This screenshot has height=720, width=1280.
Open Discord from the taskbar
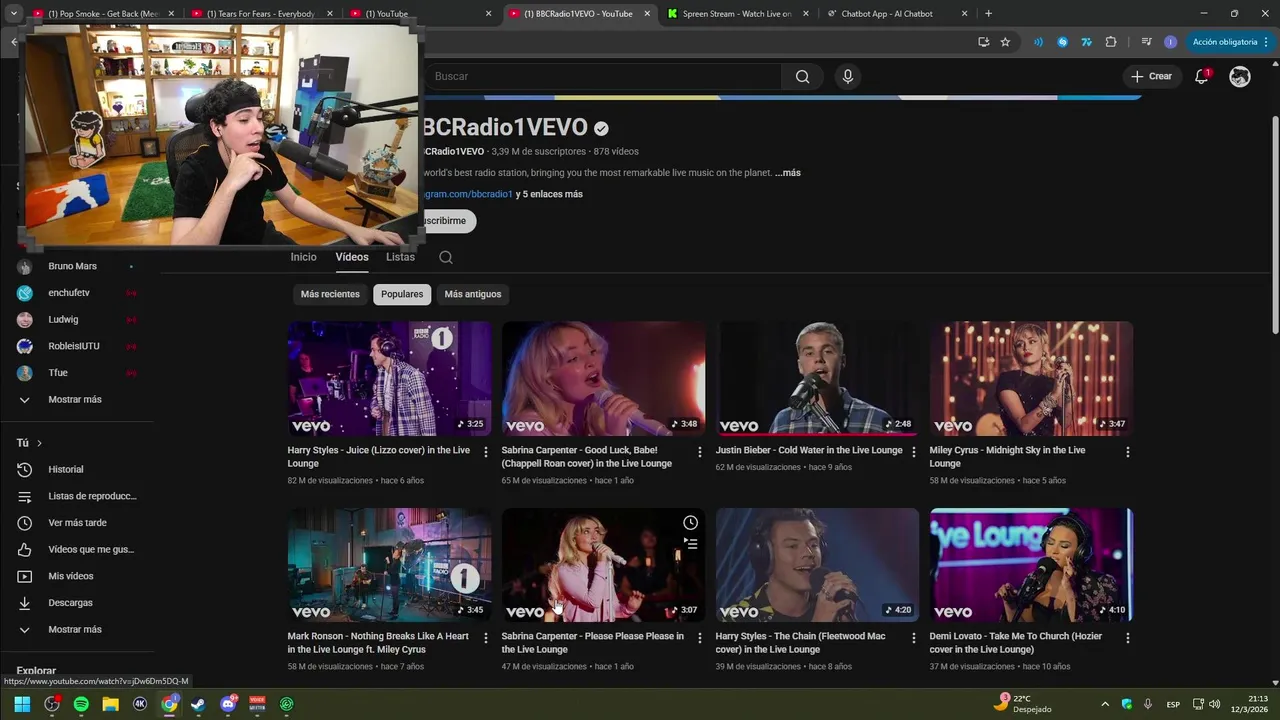click(x=228, y=704)
